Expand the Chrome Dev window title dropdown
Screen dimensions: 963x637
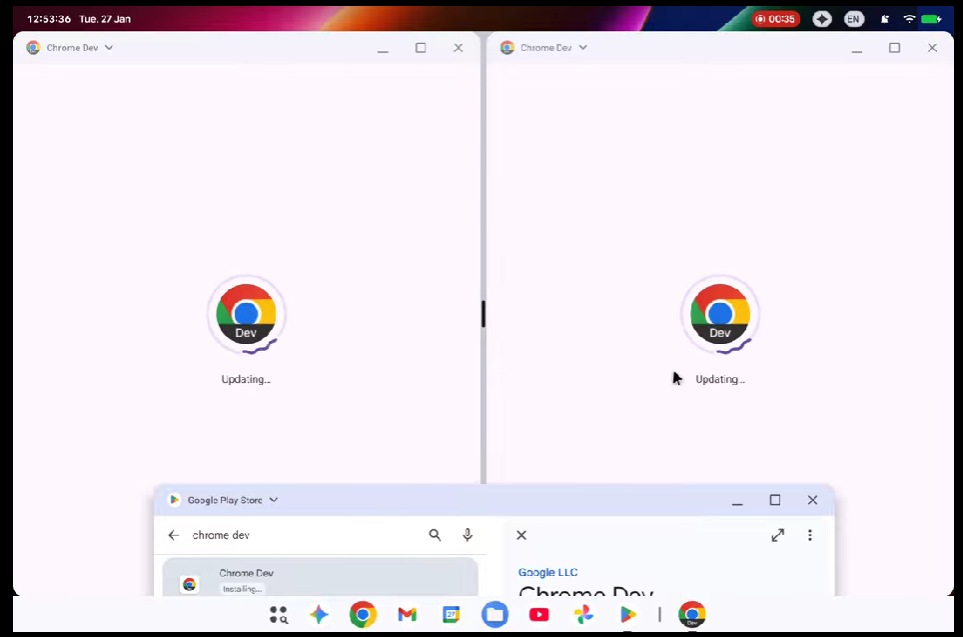click(x=108, y=47)
